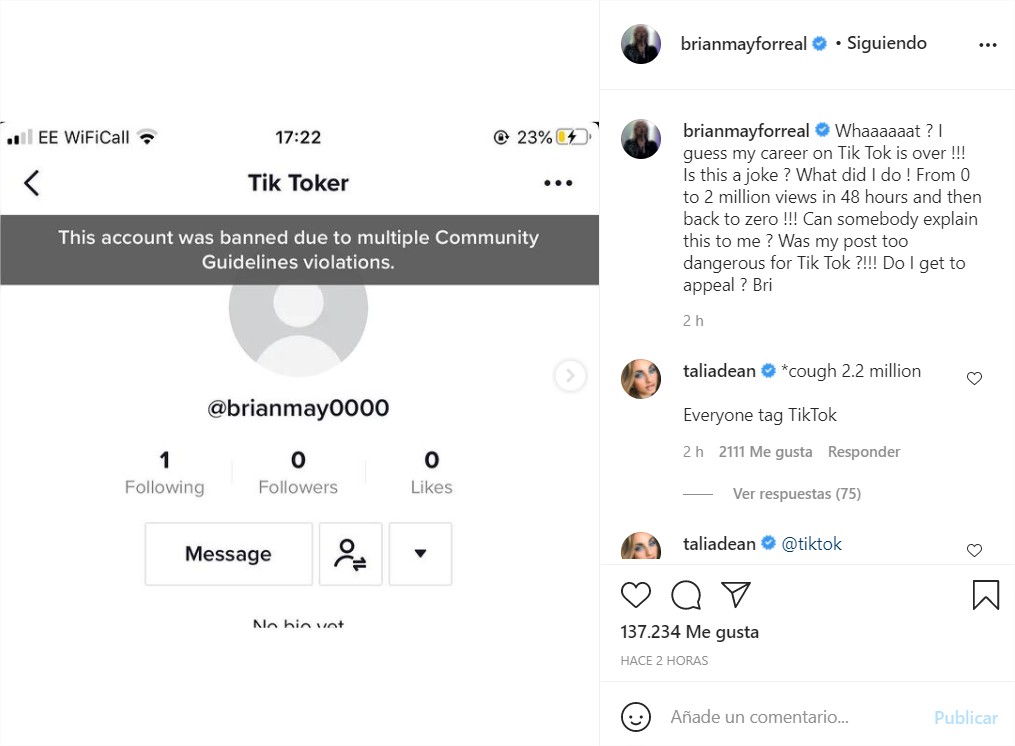Click Responder under taliadean's comment
Image resolution: width=1015 pixels, height=746 pixels.
864,452
